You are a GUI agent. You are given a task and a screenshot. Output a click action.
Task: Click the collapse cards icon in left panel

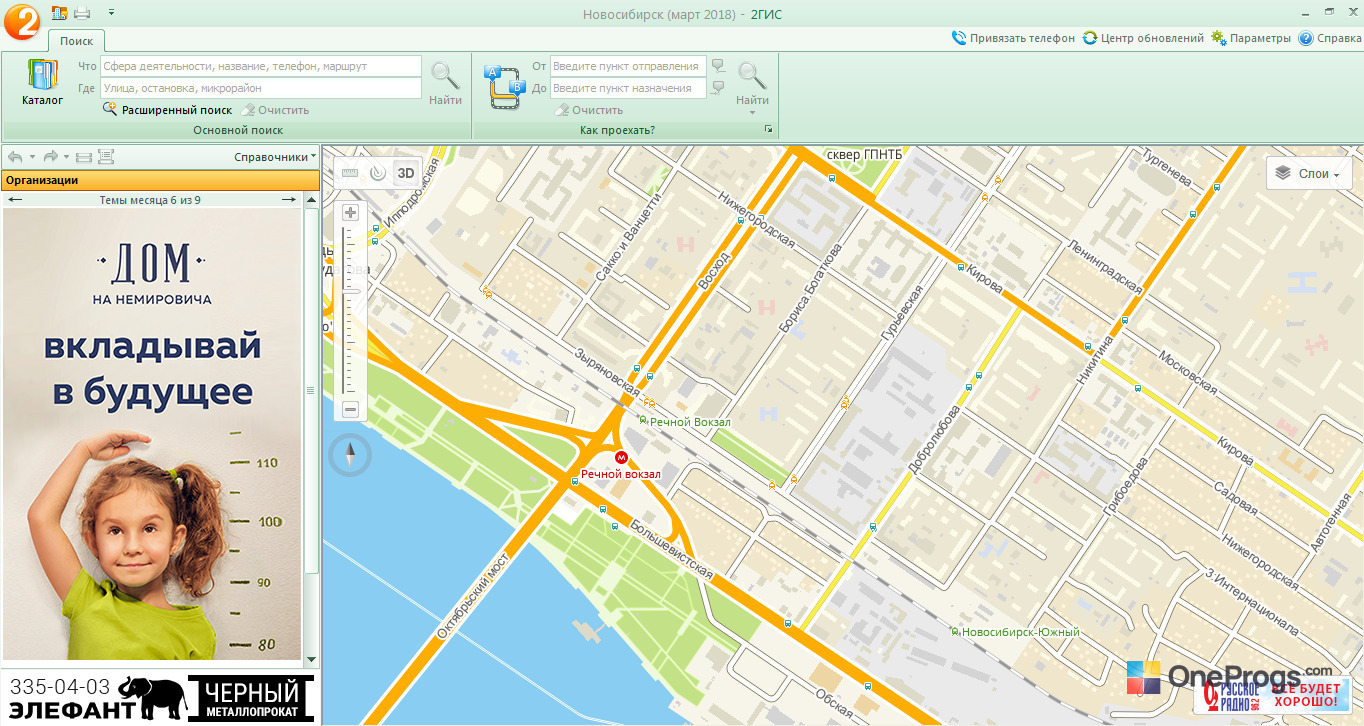click(x=83, y=157)
